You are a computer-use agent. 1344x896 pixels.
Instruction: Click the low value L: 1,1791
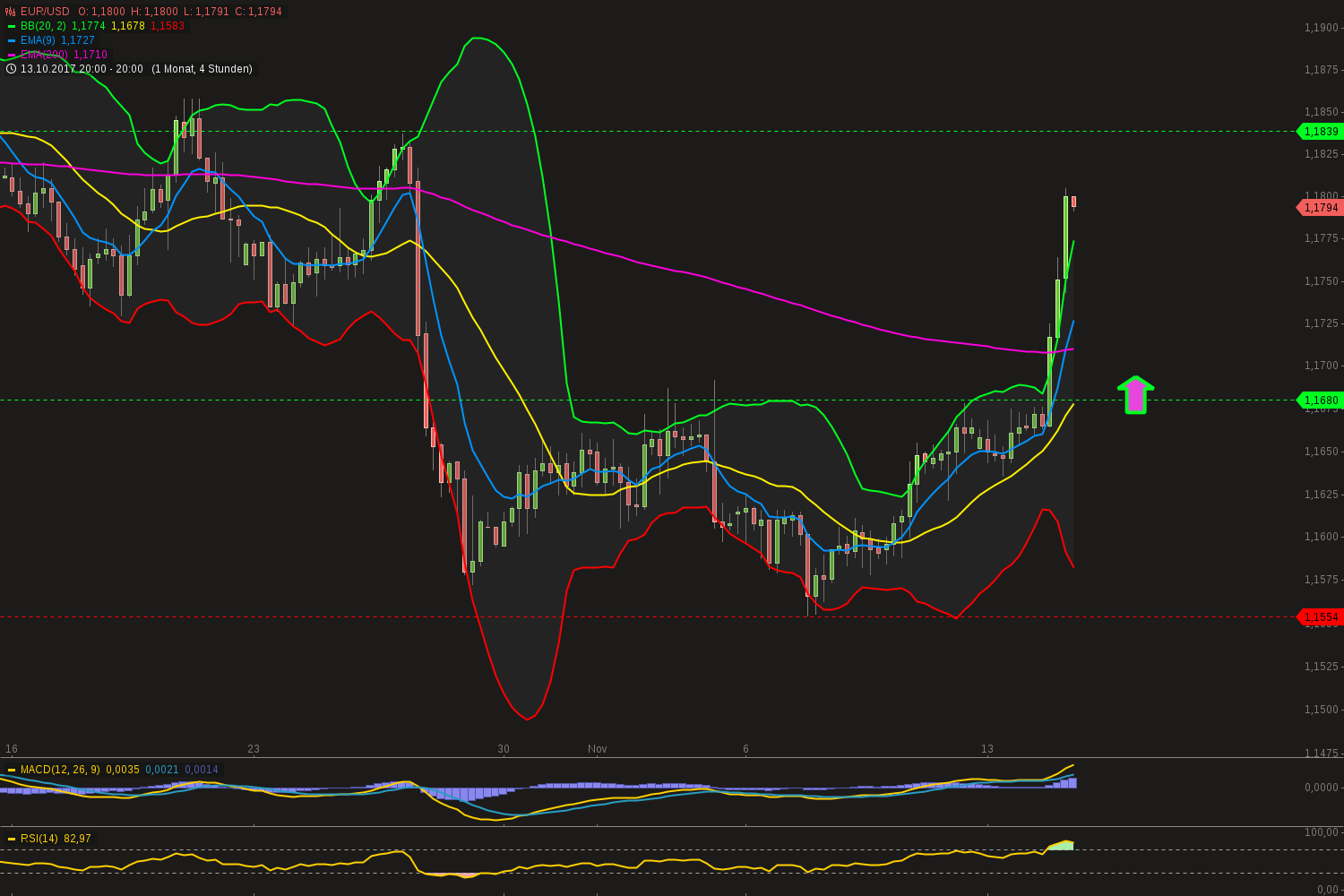(205, 12)
